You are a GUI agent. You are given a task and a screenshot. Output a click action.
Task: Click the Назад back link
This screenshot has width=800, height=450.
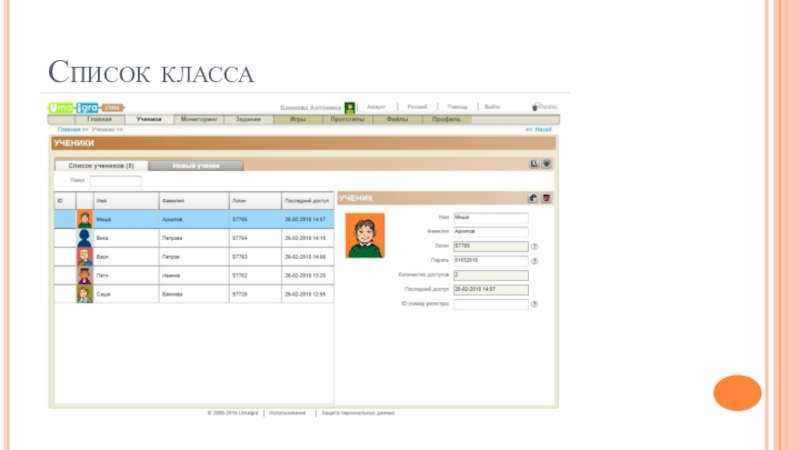[539, 130]
